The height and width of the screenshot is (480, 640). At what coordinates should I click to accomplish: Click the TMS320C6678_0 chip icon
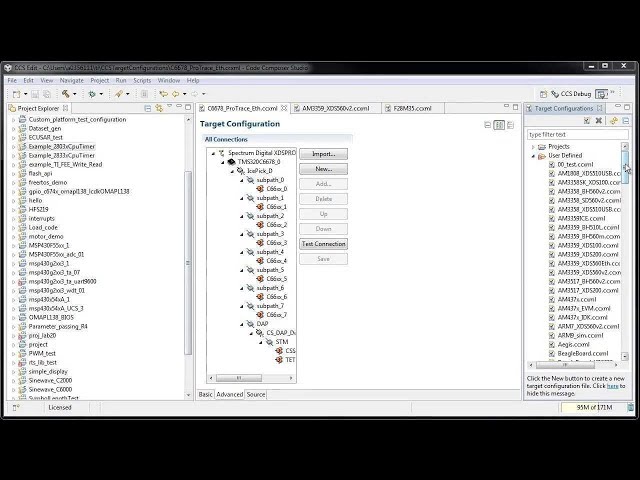click(231, 162)
